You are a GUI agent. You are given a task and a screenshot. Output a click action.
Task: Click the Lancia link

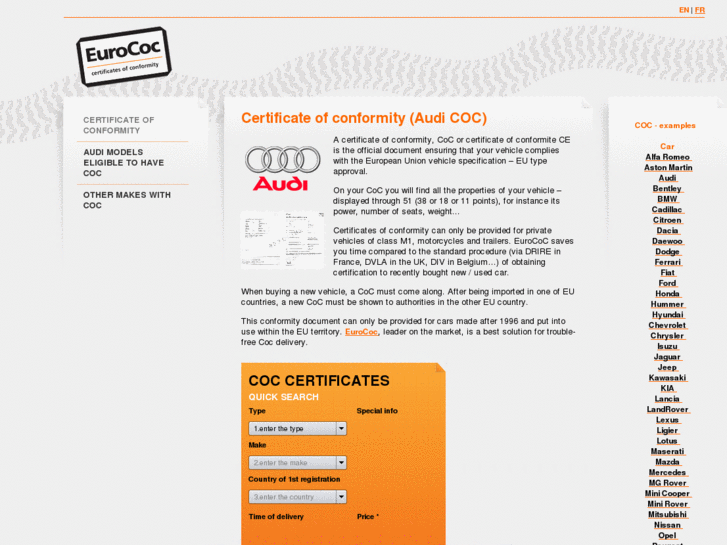coord(668,399)
